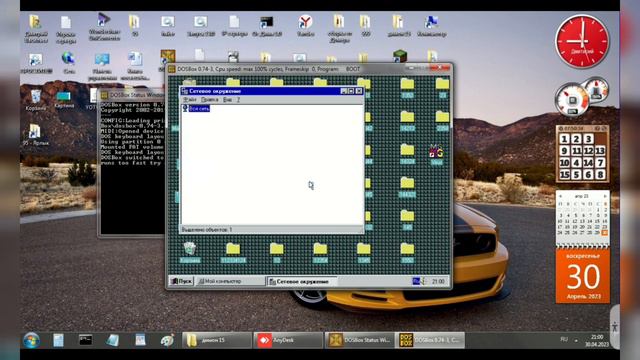Open the folder named 999 on desktop
640x360 pixels.
365,26
